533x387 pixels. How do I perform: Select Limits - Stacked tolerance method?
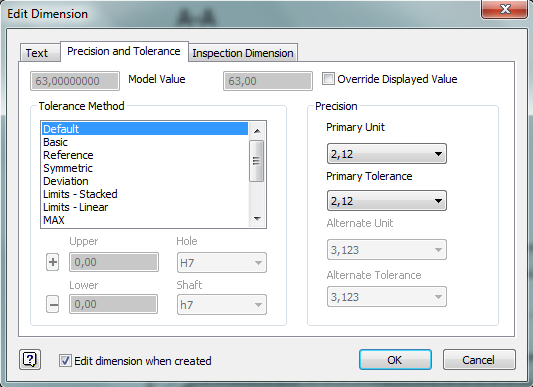[x=80, y=194]
